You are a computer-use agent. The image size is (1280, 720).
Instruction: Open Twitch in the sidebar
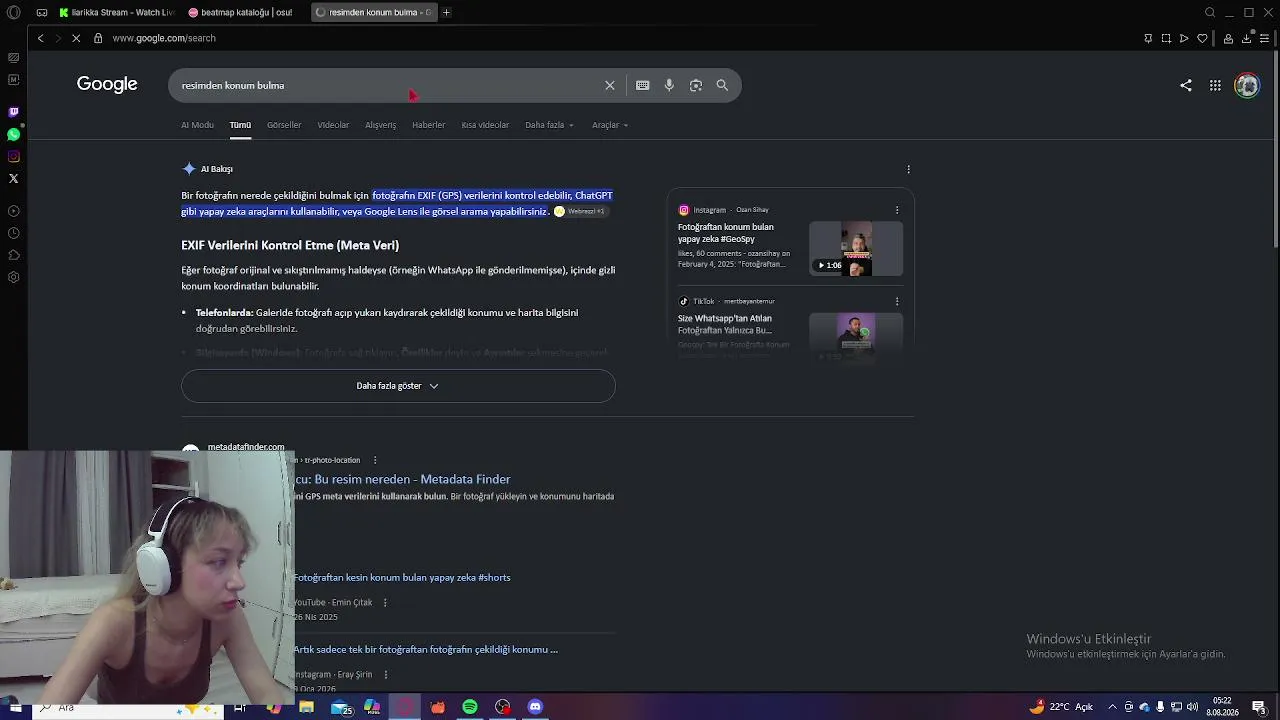(x=13, y=112)
